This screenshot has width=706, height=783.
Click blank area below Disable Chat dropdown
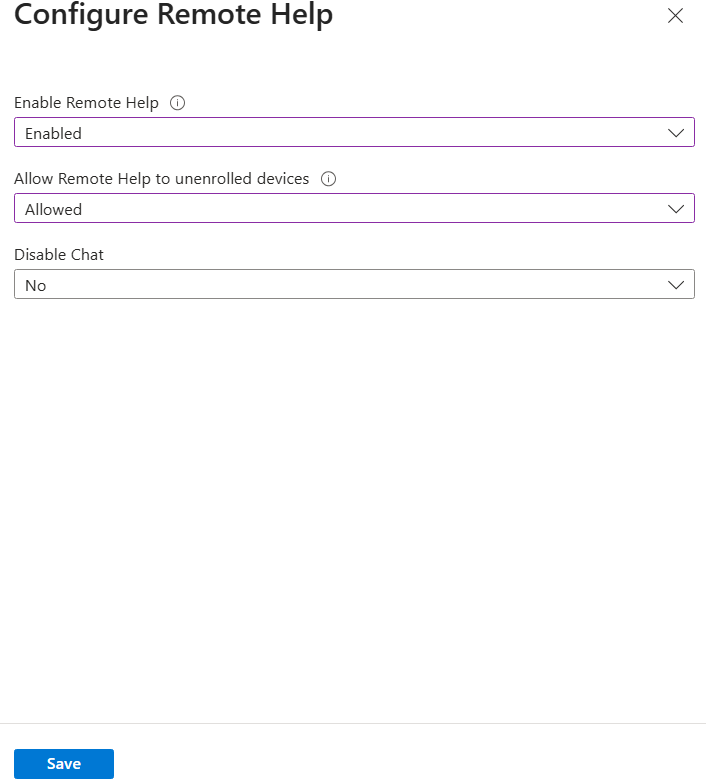click(353, 499)
